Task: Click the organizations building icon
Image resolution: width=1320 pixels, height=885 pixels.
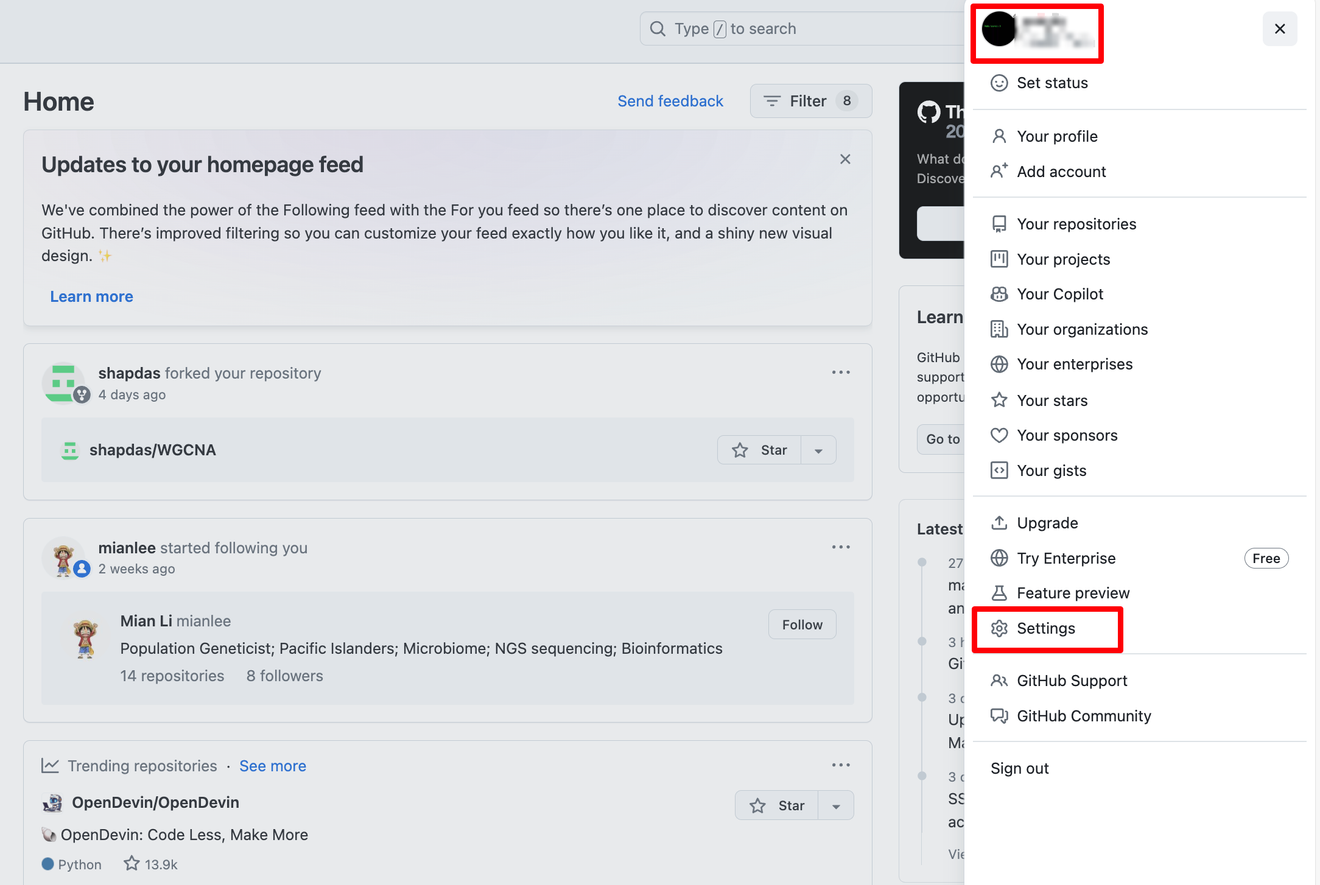Action: (x=999, y=329)
